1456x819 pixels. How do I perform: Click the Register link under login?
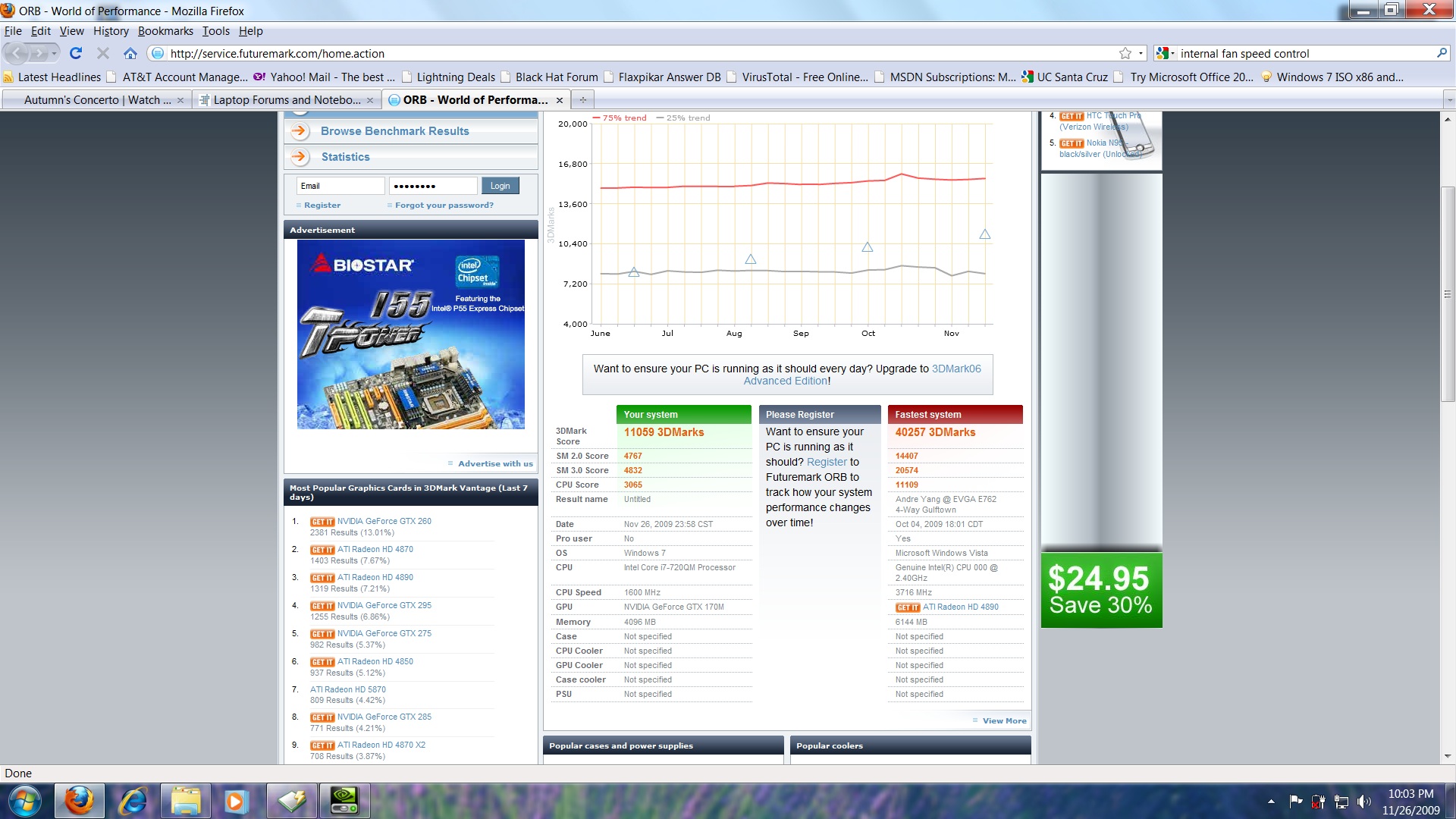(x=322, y=206)
